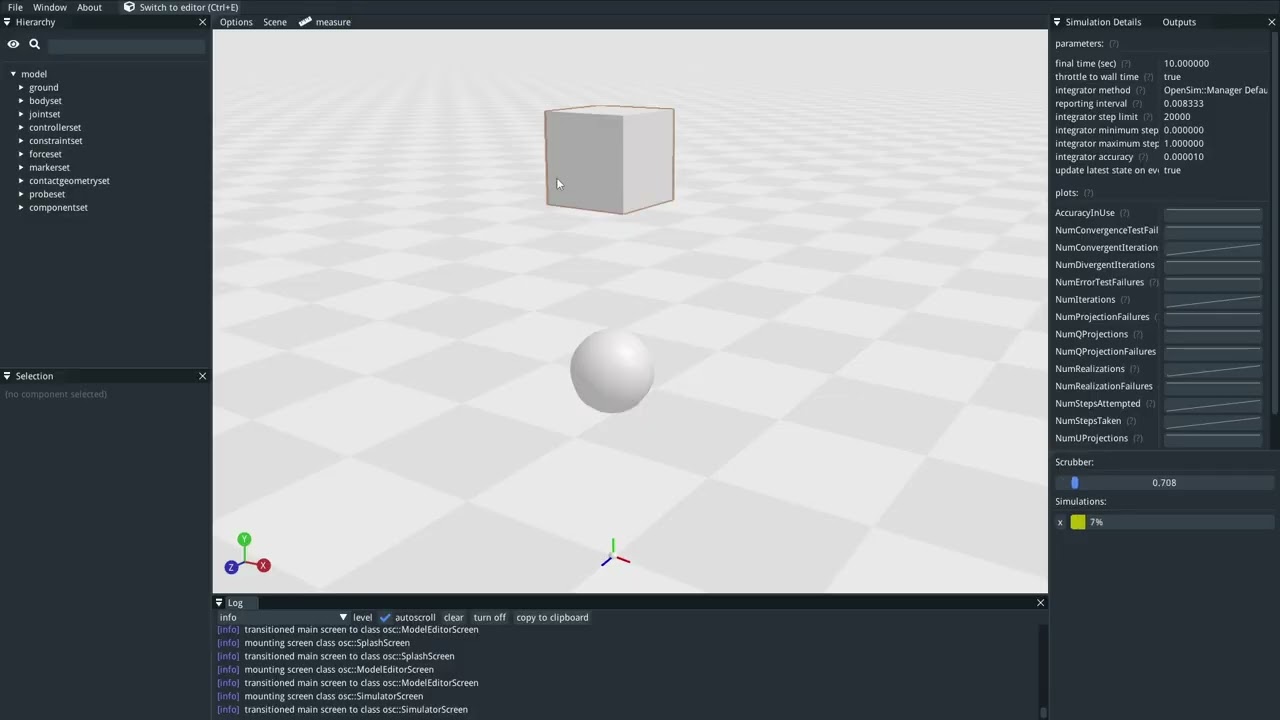Toggle hierarchy visibility eye icon
This screenshot has width=1280, height=720.
pyautogui.click(x=13, y=44)
